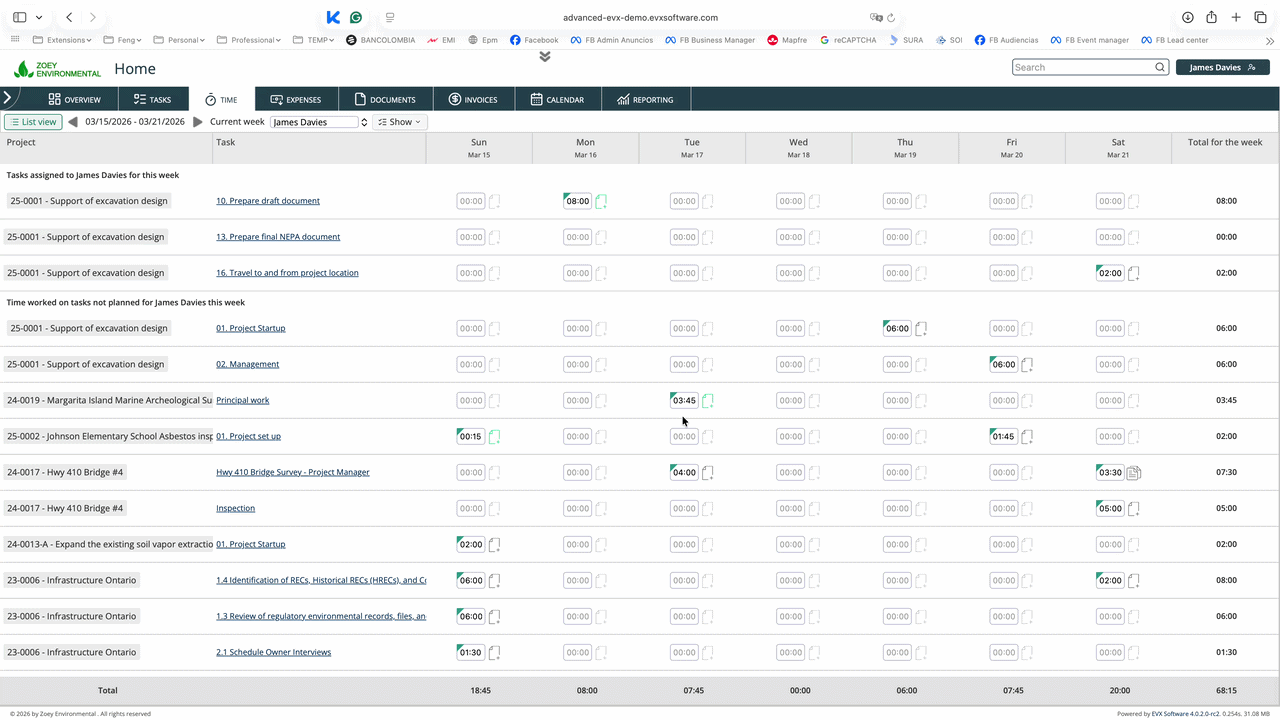Open the Reporting tab

pos(645,100)
